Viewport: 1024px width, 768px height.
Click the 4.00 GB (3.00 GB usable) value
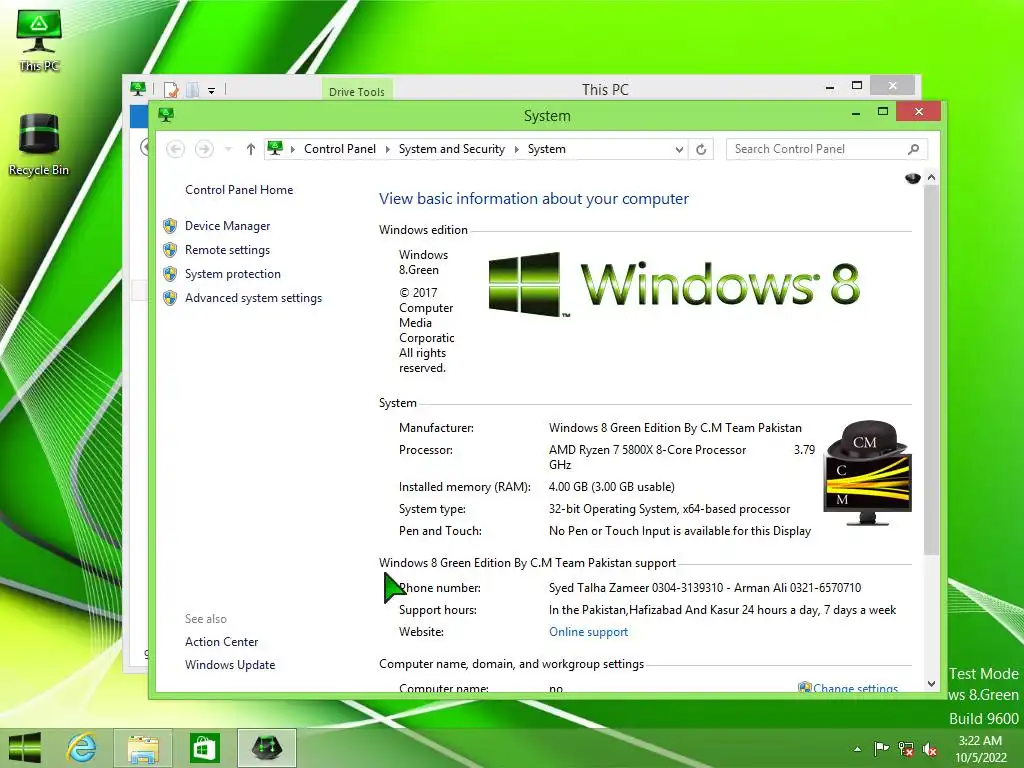click(x=612, y=487)
